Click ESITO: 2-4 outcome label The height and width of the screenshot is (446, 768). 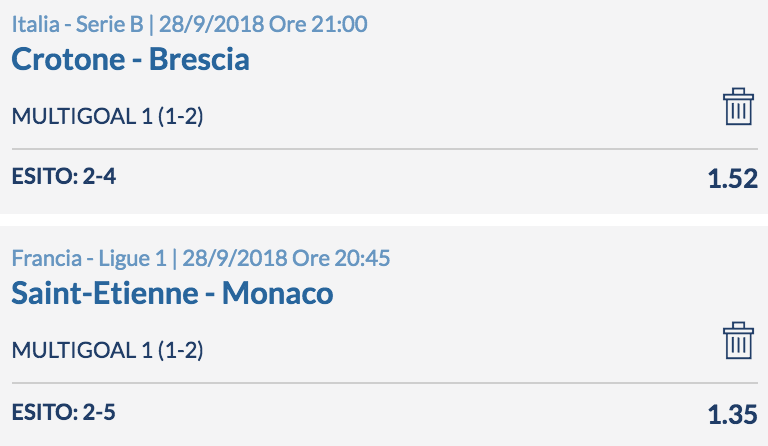point(64,176)
